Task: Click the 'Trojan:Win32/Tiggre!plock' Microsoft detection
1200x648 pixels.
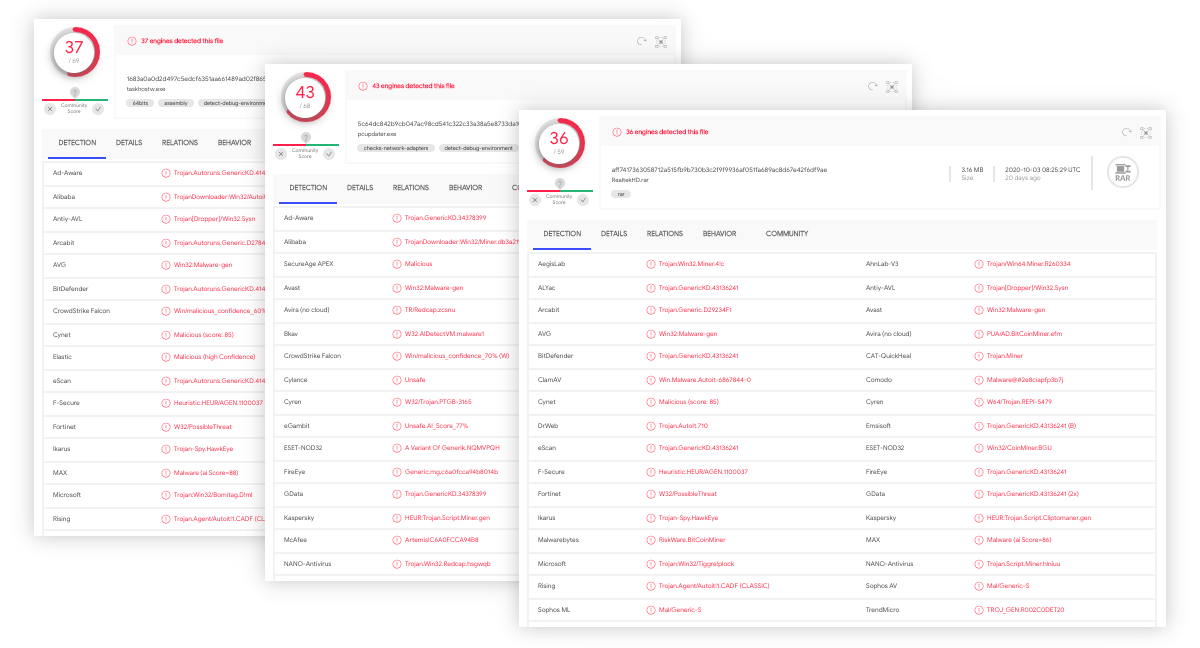Action: (696, 563)
